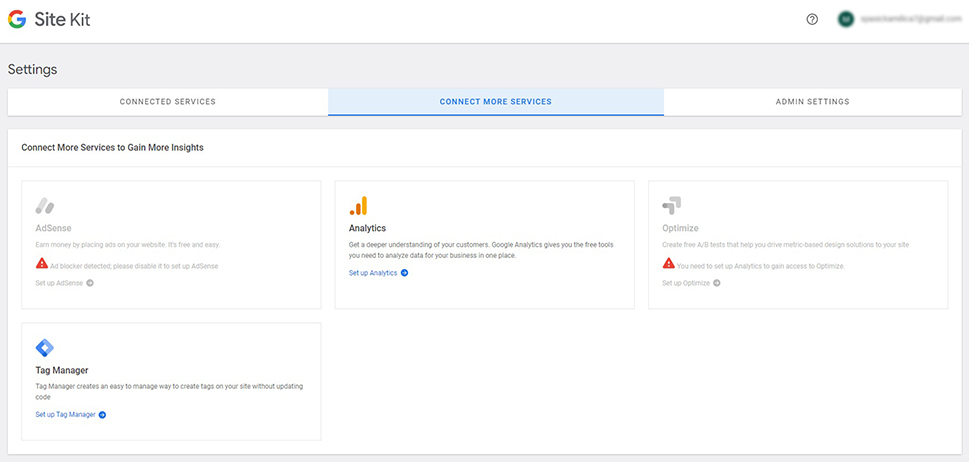Click the Tag Manager diamond icon

(44, 348)
